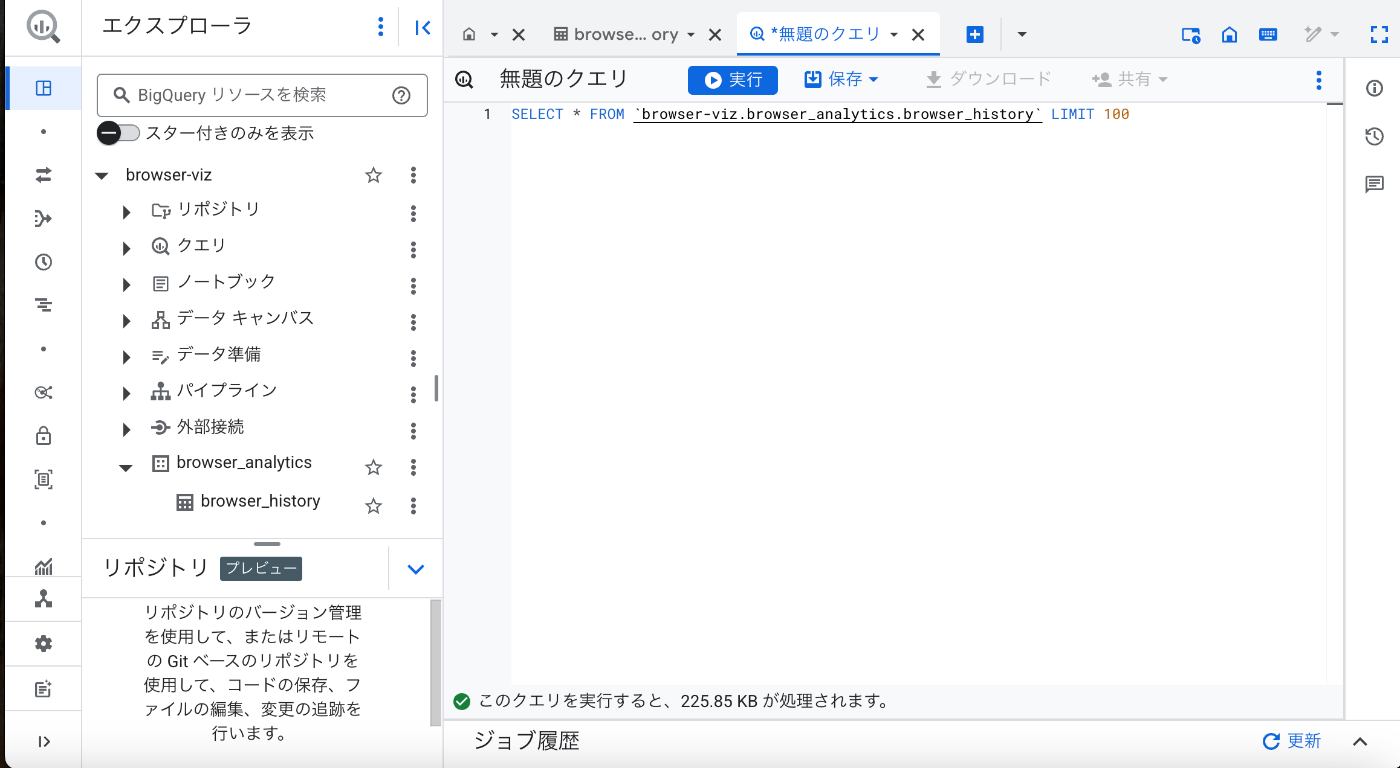
Task: Enter full screen mode icon
Action: coord(1379,34)
